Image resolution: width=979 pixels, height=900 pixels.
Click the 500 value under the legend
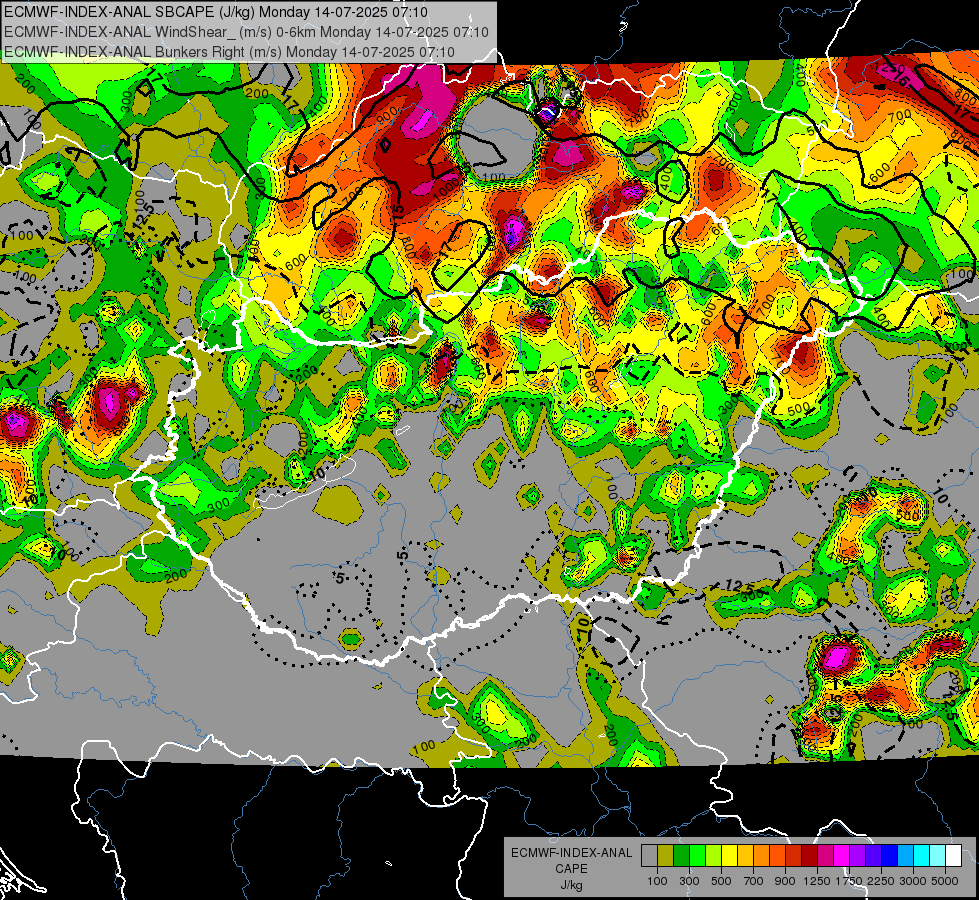[721, 881]
